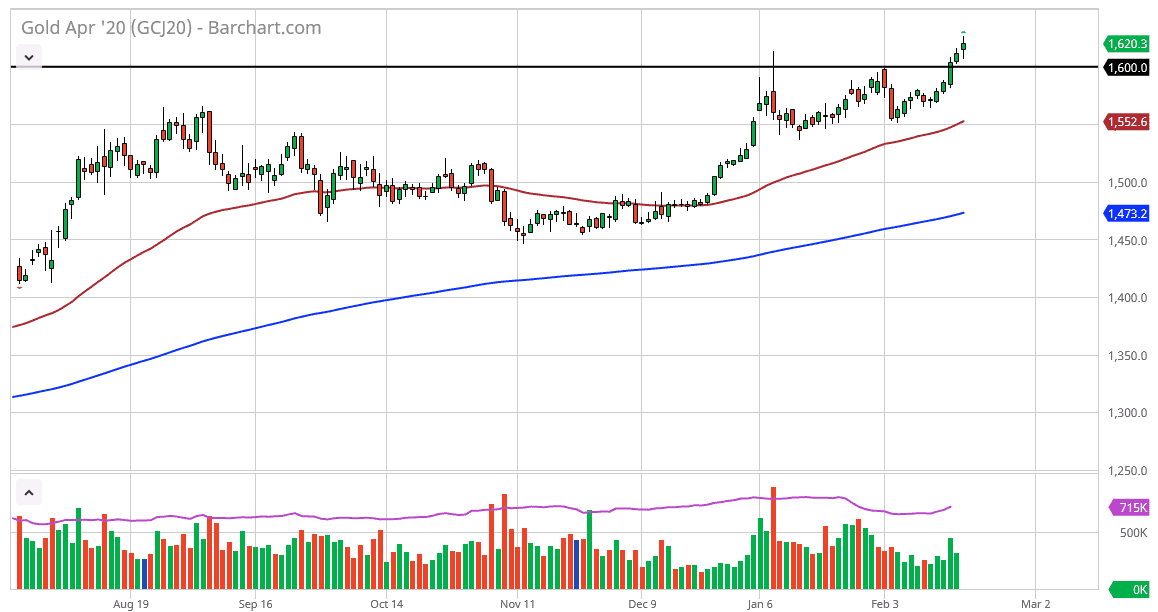Collapse the volume indicator panel chevron
This screenshot has height=612, width=1158.
point(29,491)
